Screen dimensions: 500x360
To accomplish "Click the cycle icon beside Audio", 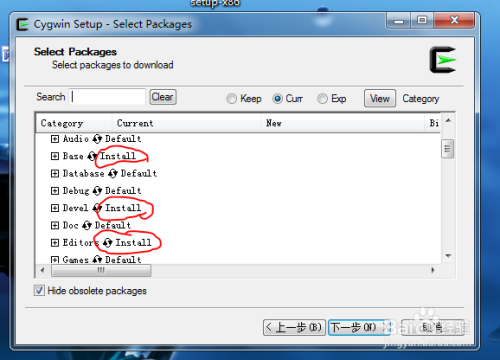I will [x=97, y=139].
